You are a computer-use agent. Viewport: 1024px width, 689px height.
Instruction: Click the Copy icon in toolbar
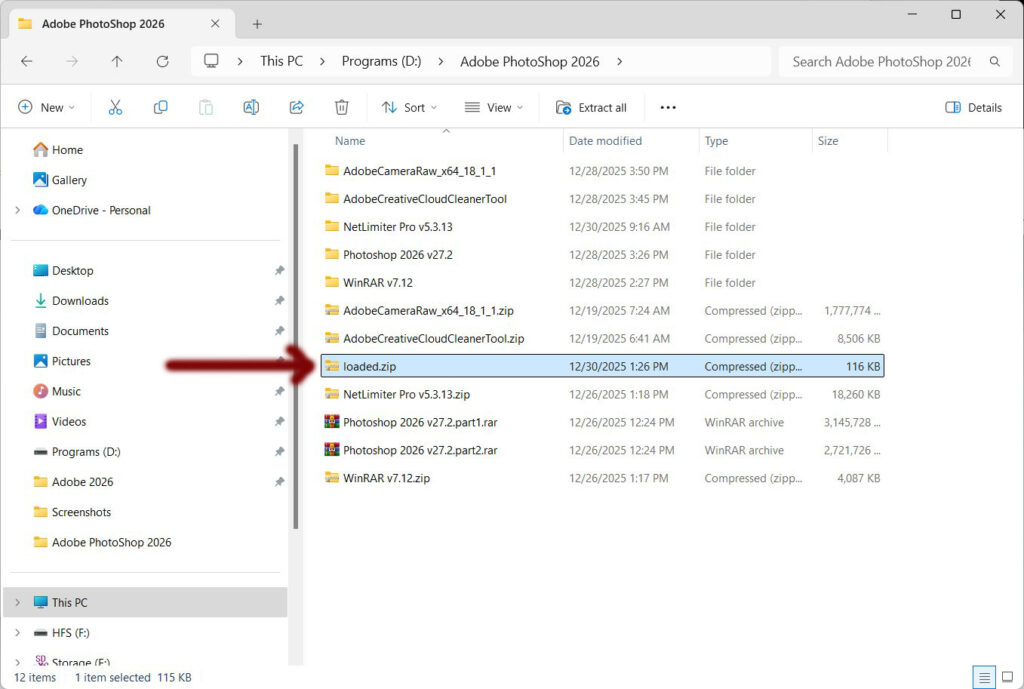click(x=160, y=107)
